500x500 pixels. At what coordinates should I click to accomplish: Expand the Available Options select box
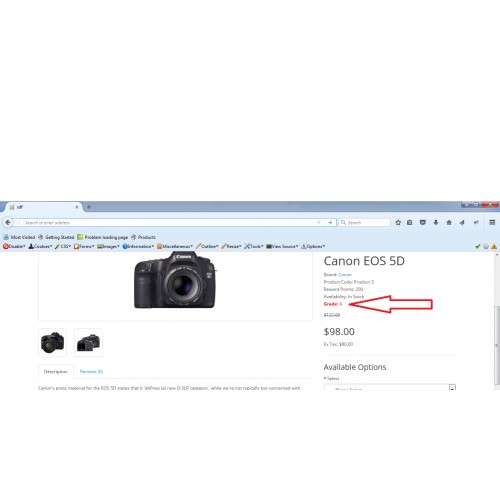click(390, 387)
